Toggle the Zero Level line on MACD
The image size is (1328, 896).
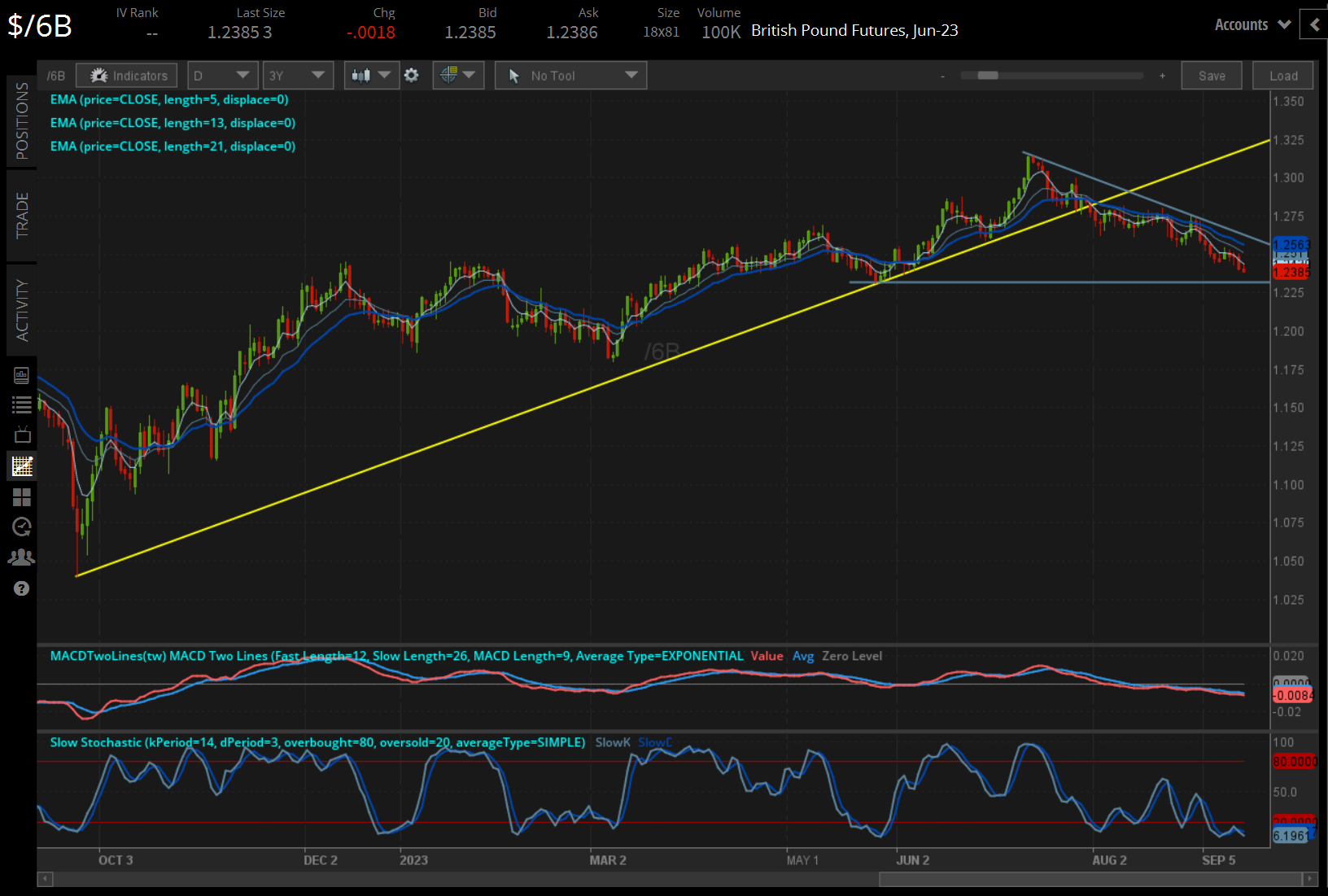tap(852, 656)
